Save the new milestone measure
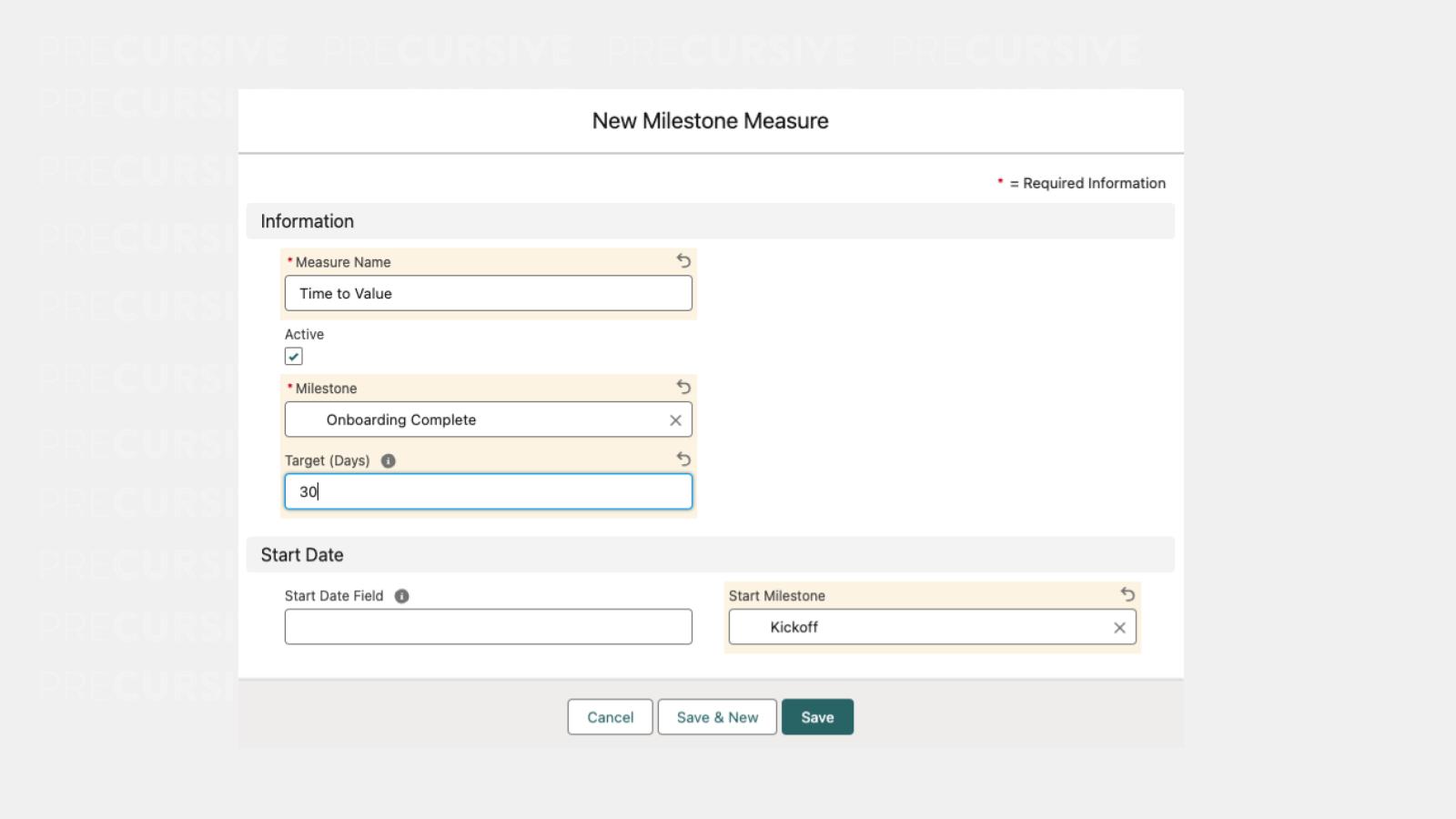Screen dimensions: 1456x819 pyautogui.click(x=816, y=716)
